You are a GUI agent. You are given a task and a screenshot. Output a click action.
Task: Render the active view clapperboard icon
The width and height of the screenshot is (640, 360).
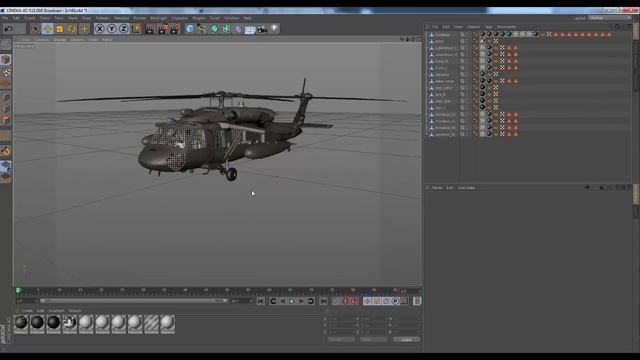[x=150, y=29]
